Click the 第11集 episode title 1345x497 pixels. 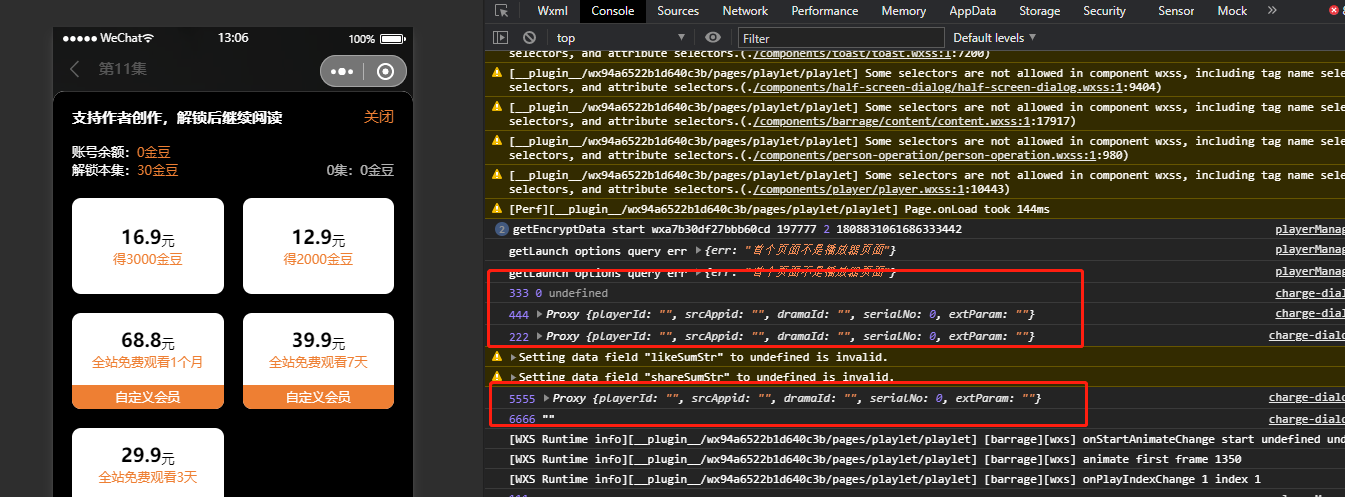coord(123,69)
